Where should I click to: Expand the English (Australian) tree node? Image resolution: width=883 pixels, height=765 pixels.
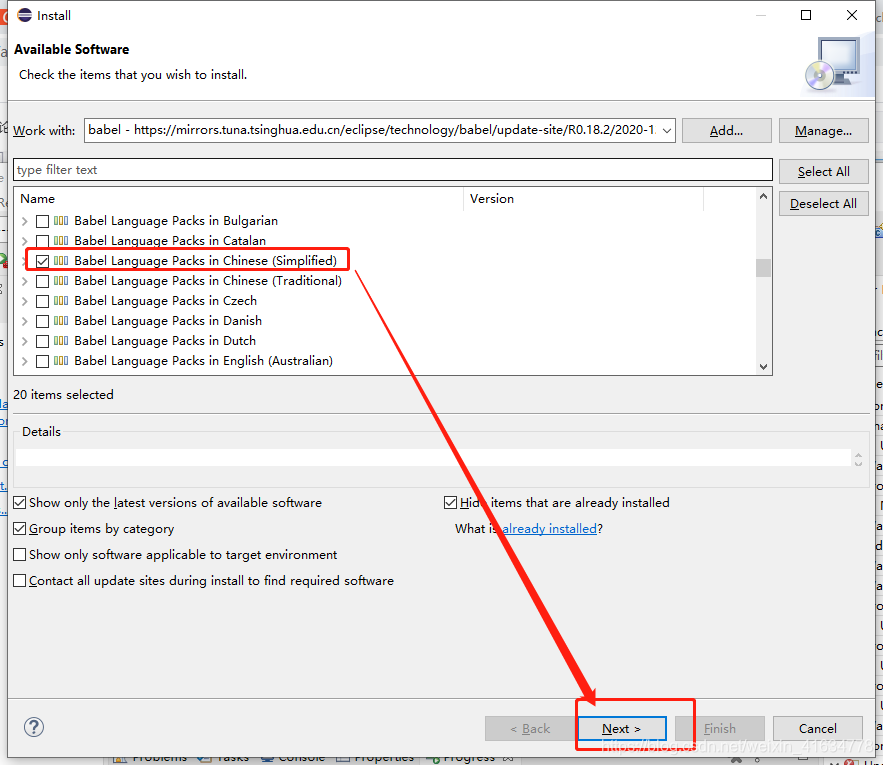click(x=24, y=361)
